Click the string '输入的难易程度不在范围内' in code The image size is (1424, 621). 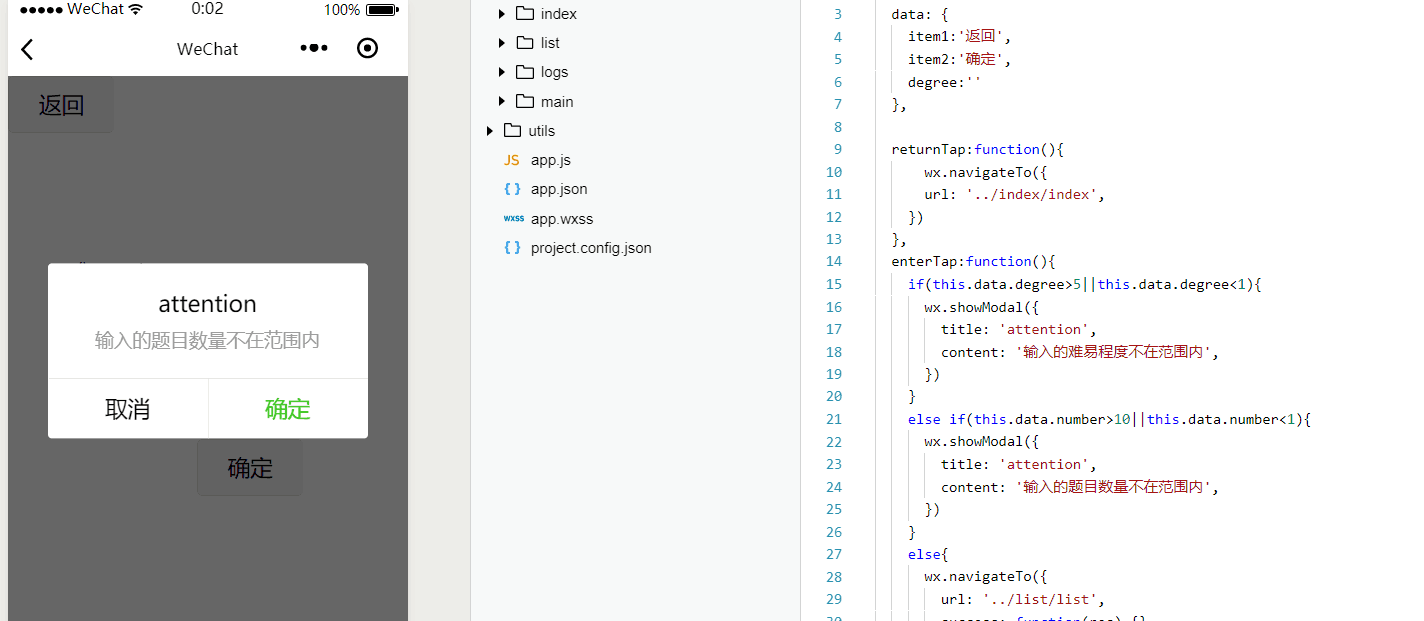click(1114, 352)
